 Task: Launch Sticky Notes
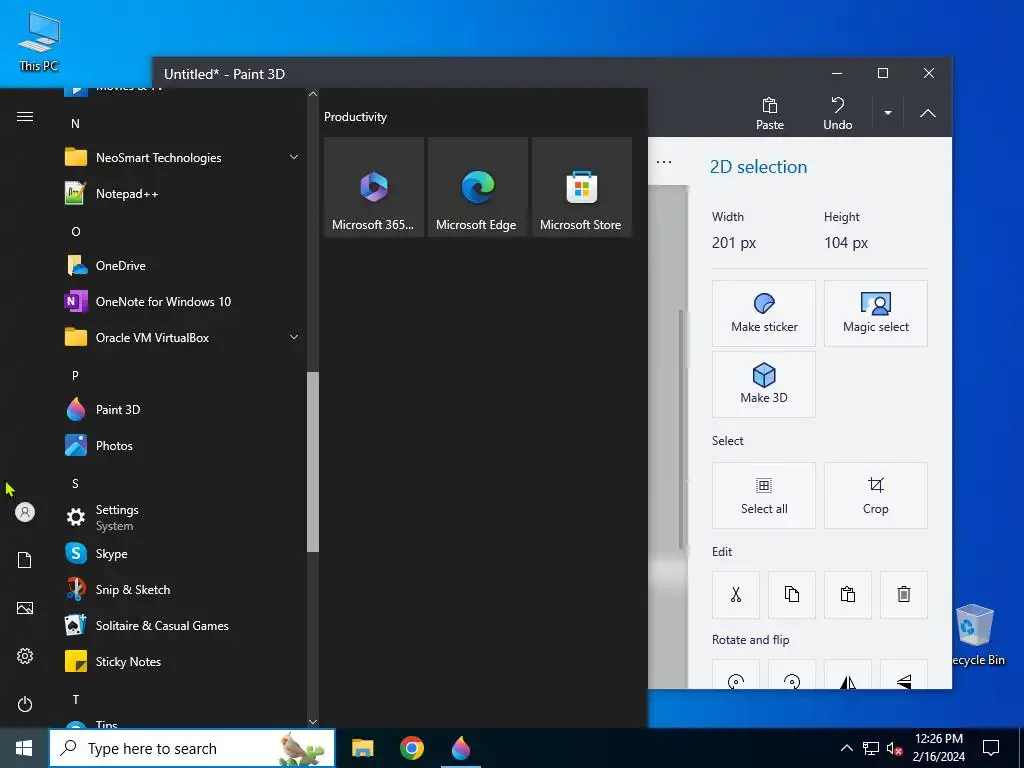tap(183, 662)
